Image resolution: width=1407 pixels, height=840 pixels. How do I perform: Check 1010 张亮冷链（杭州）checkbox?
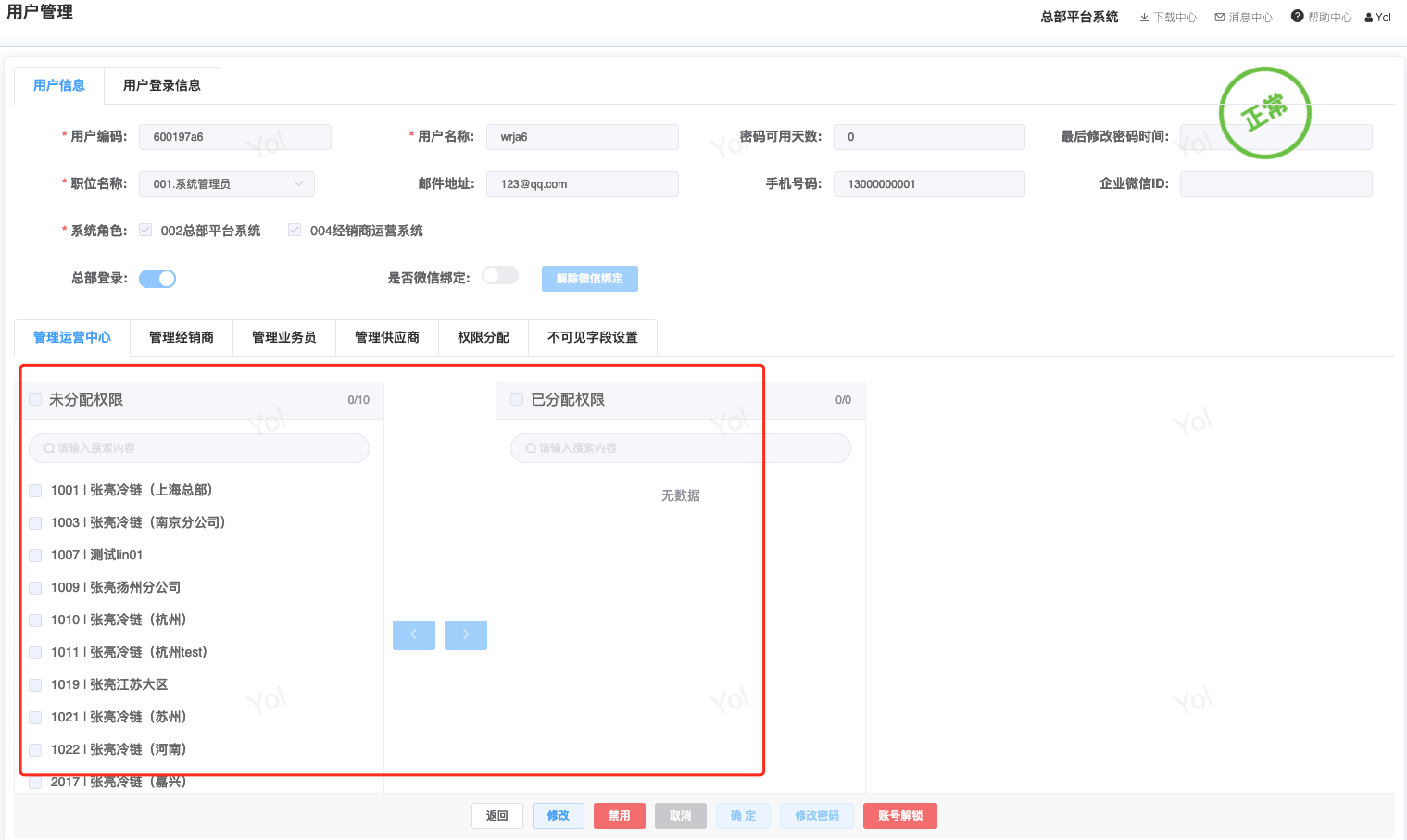point(35,621)
